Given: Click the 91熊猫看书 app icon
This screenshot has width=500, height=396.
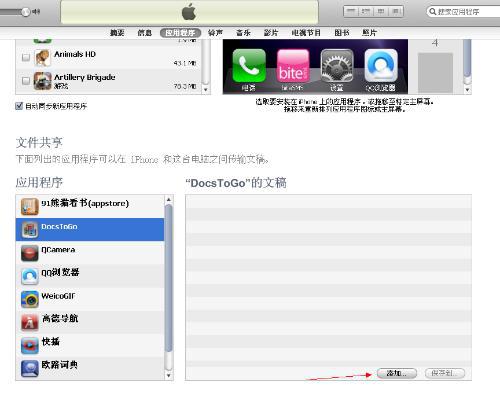Looking at the screenshot, I should (30, 207).
